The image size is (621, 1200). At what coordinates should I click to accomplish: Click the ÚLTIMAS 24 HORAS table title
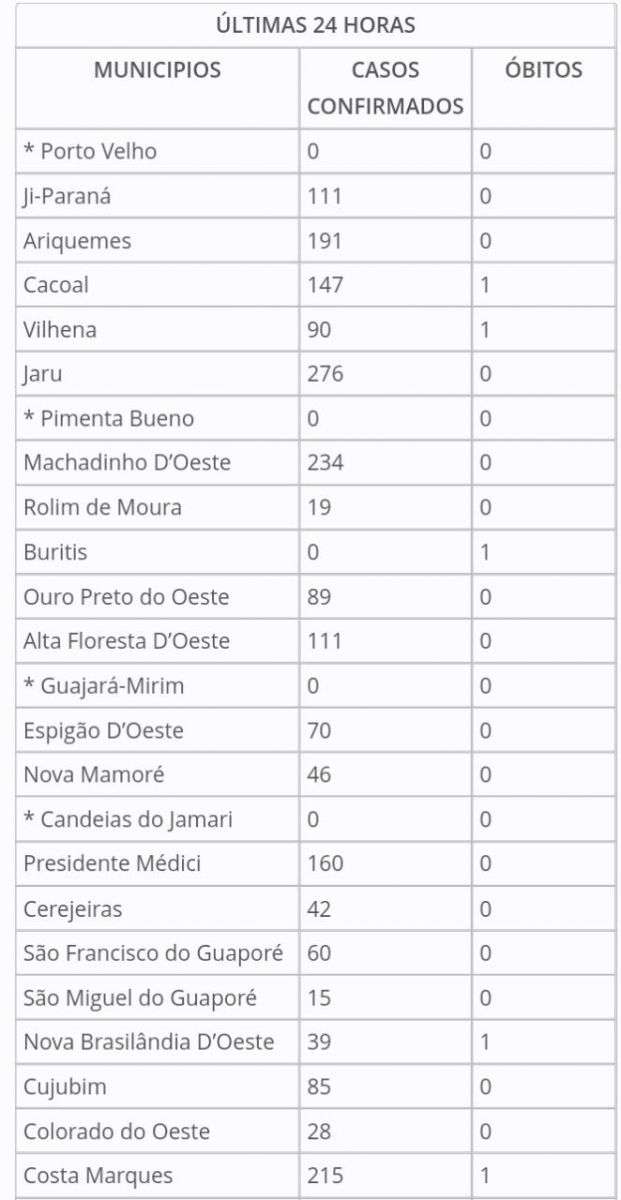315,25
